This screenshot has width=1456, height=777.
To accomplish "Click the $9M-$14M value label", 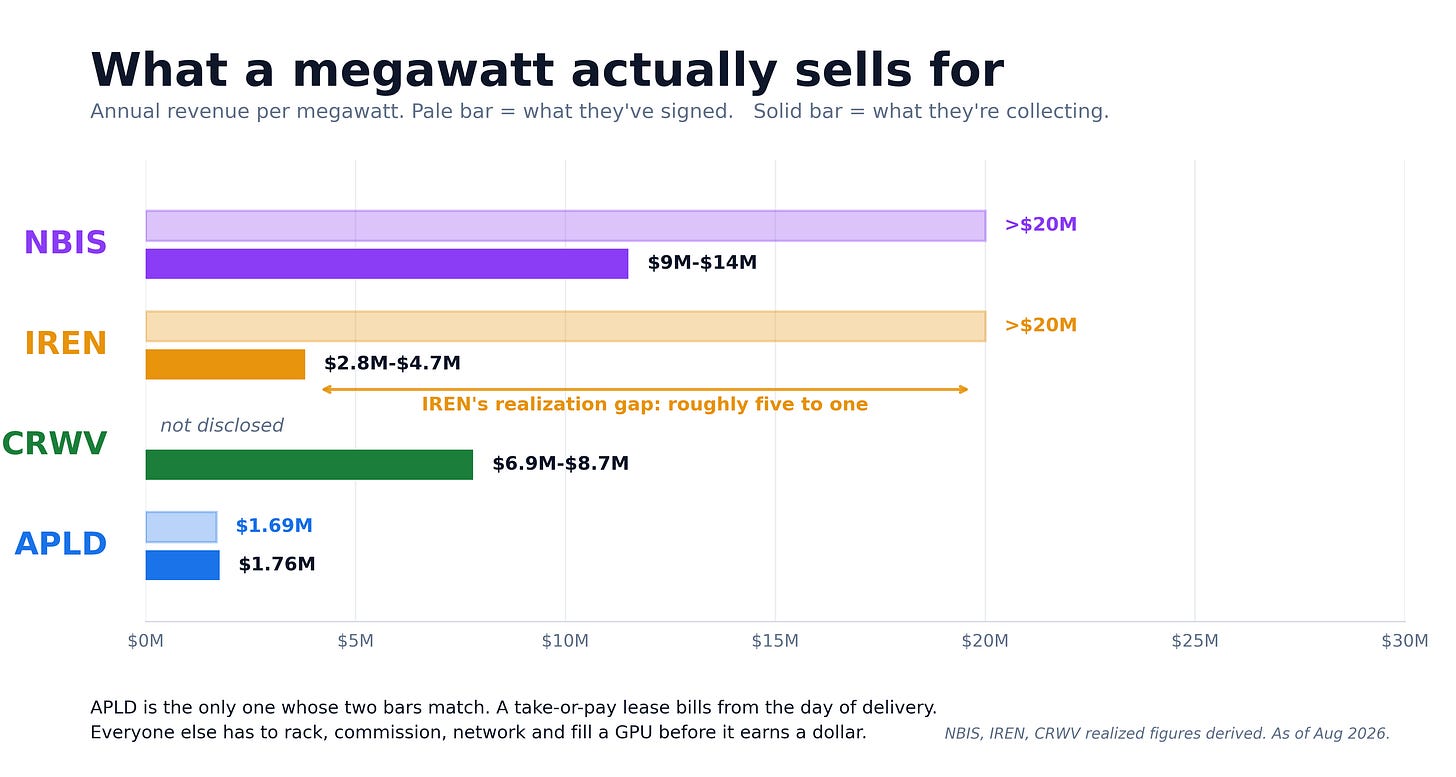I will click(702, 263).
